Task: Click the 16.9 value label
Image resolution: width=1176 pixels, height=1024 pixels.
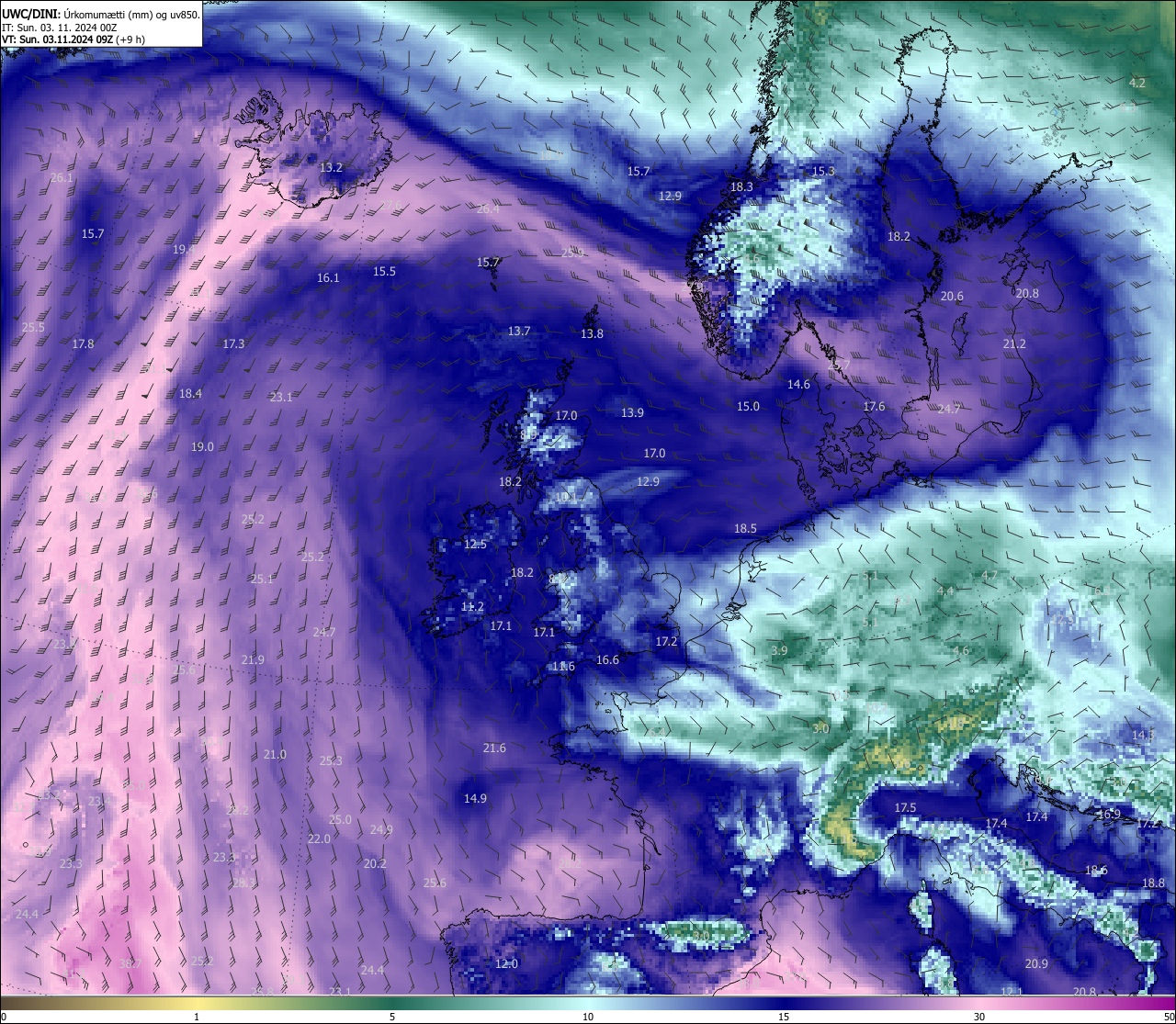Action: [x=1109, y=814]
